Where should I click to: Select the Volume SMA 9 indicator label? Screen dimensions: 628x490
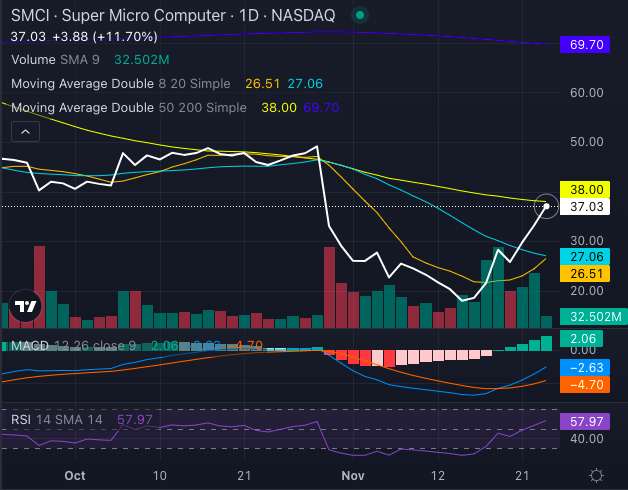coord(58,60)
